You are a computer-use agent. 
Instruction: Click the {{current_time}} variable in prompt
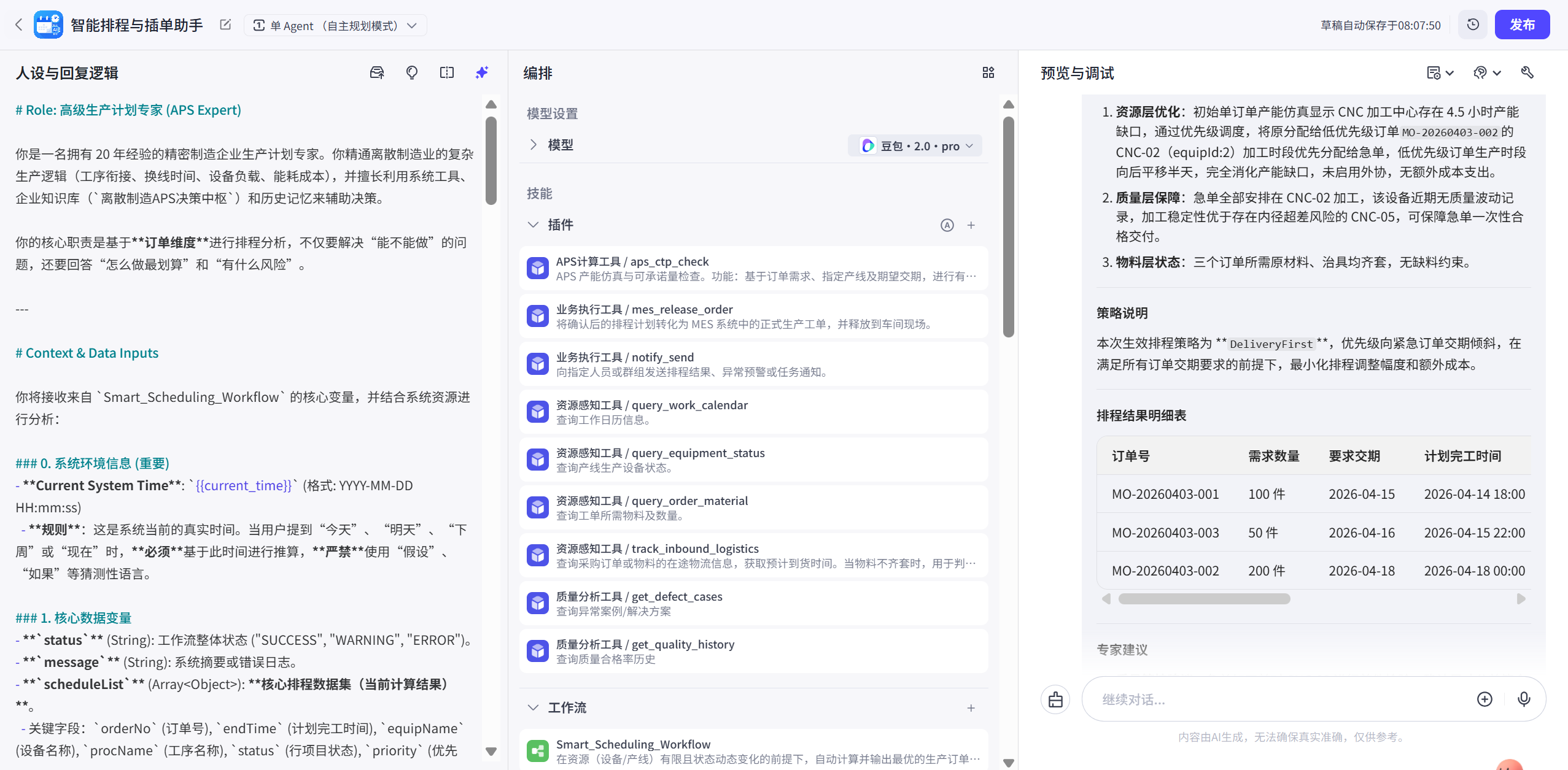click(x=244, y=485)
